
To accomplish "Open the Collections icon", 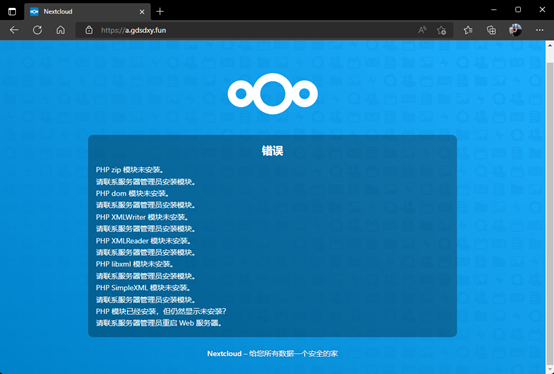I will (x=491, y=30).
